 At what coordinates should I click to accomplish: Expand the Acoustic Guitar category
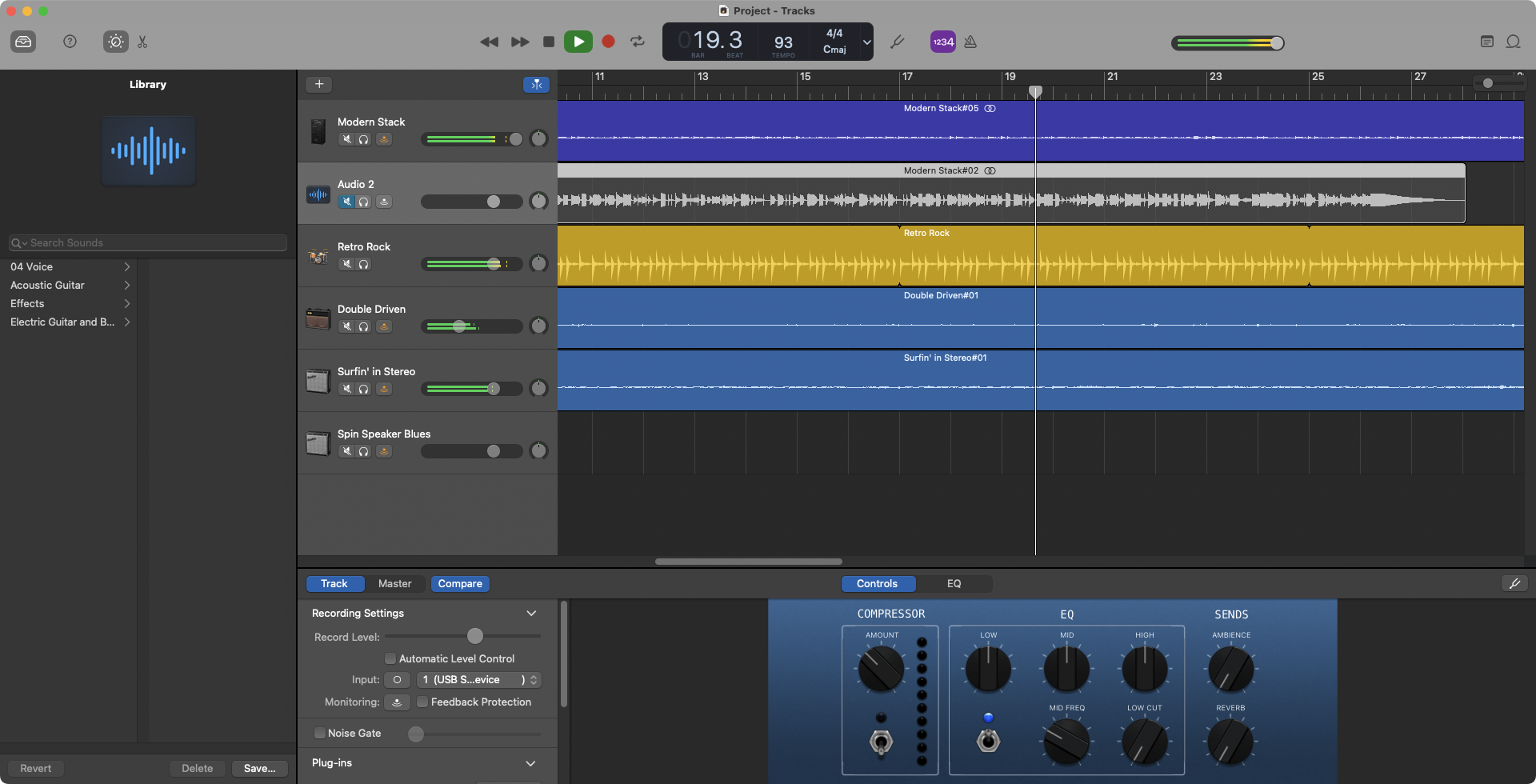(x=127, y=285)
